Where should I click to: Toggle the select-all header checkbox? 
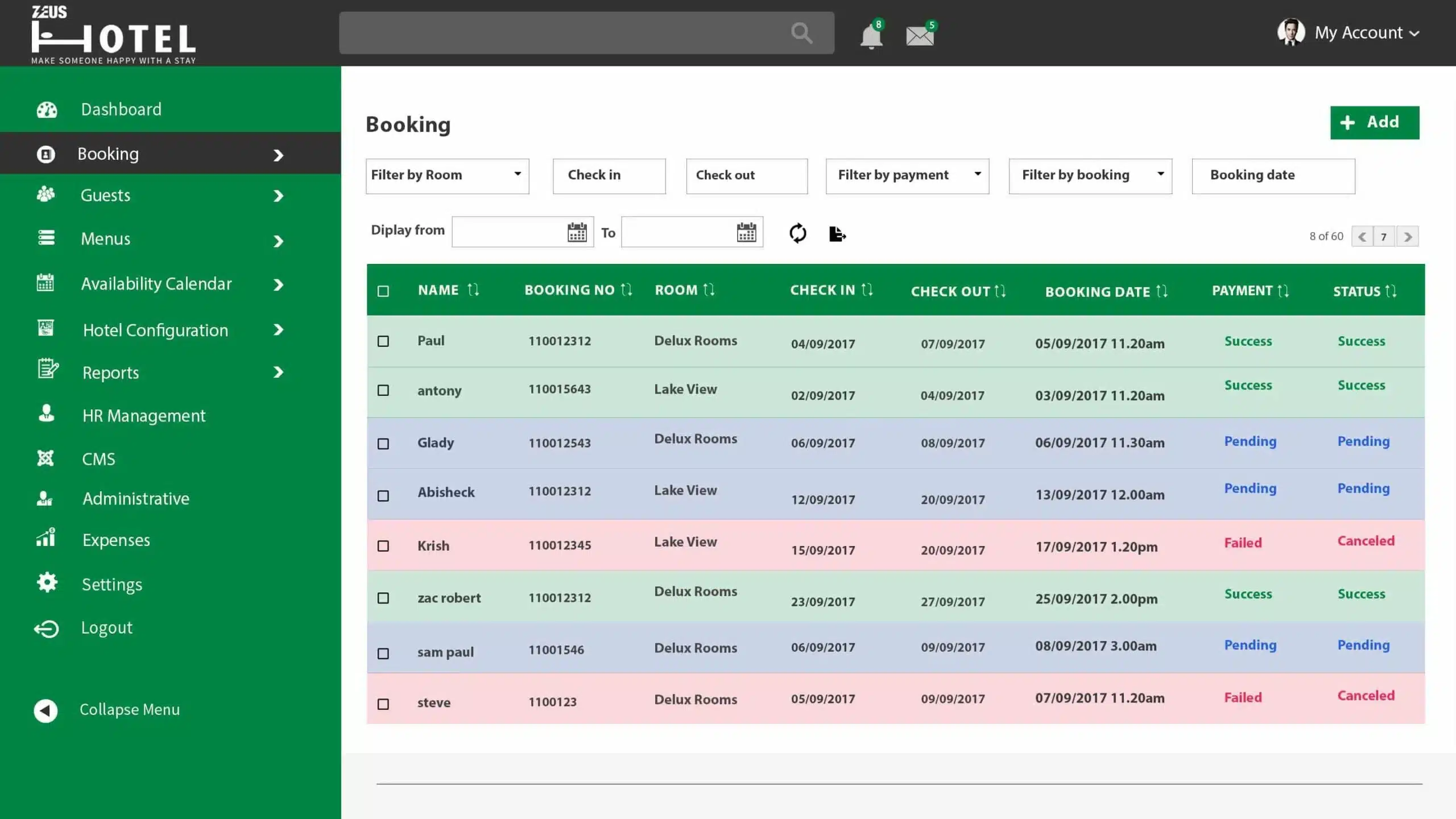coord(383,291)
